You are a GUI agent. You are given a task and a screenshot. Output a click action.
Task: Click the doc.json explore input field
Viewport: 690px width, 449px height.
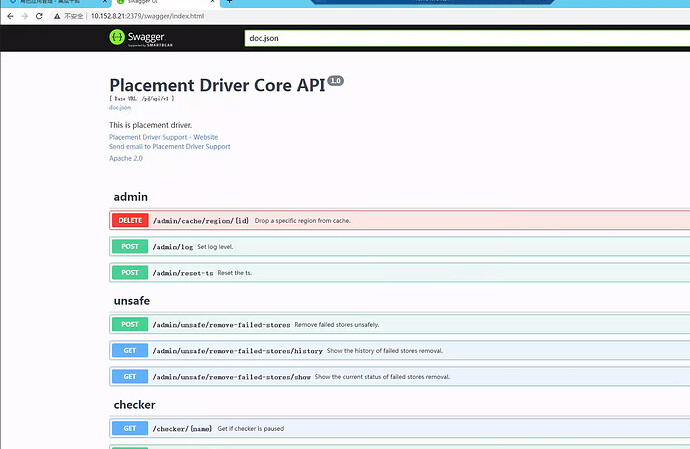pyautogui.click(x=467, y=38)
